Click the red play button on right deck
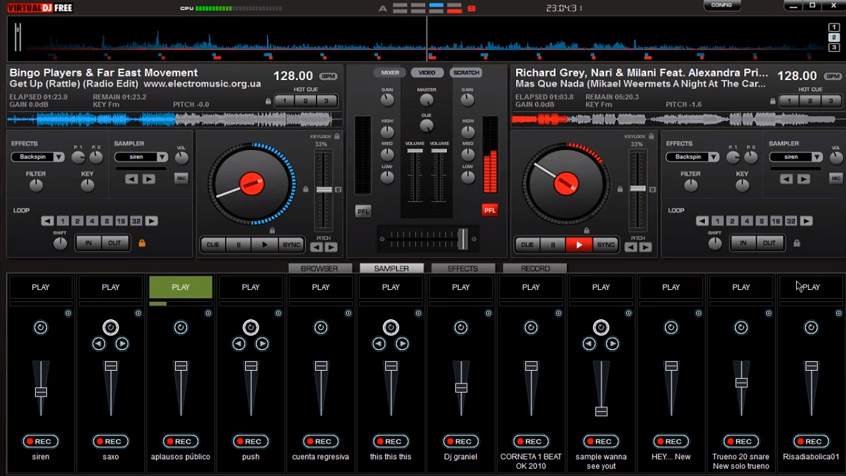 pyautogui.click(x=579, y=244)
